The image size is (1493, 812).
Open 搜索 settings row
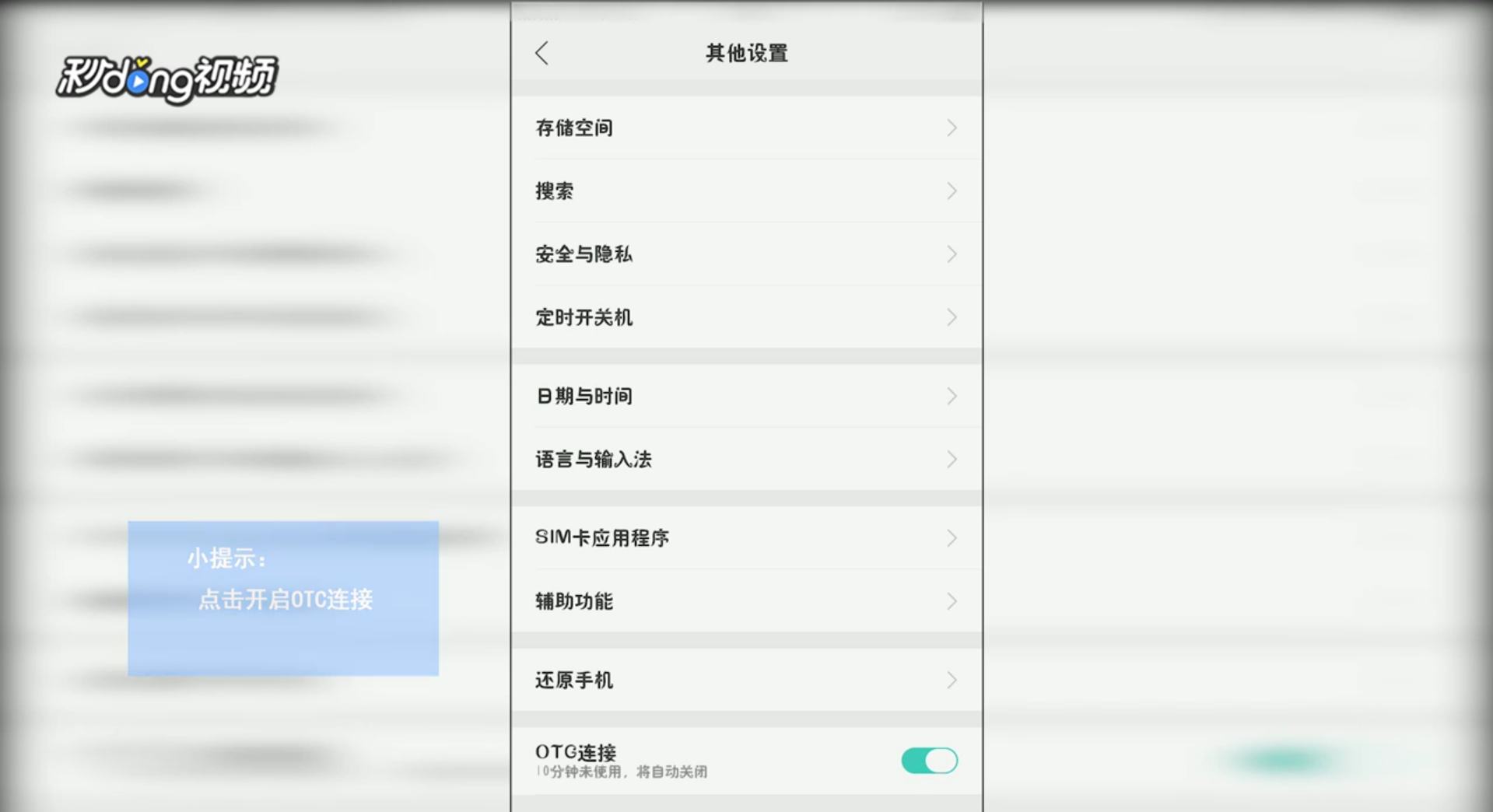coord(747,191)
